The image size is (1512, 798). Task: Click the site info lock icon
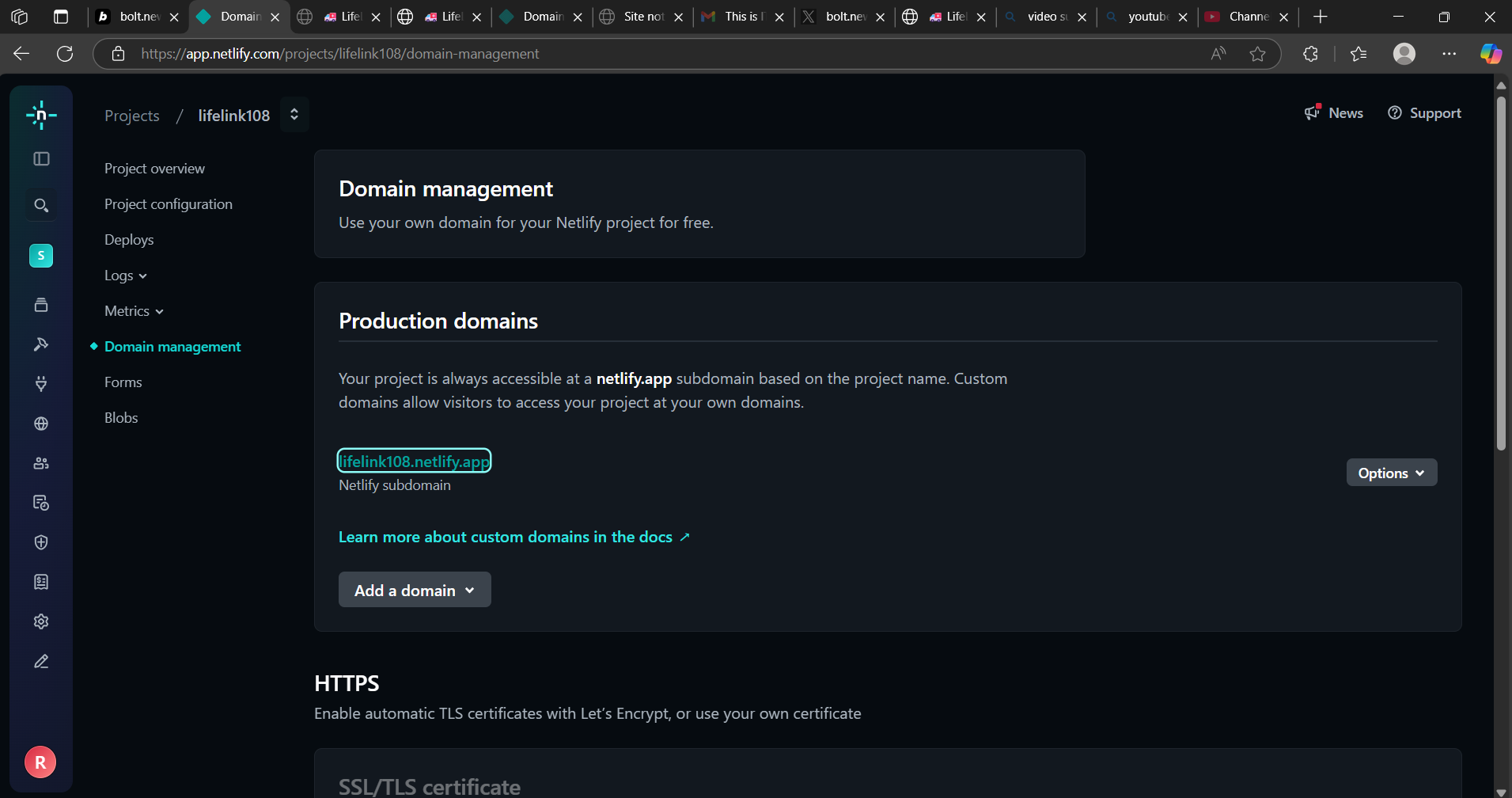click(x=118, y=54)
